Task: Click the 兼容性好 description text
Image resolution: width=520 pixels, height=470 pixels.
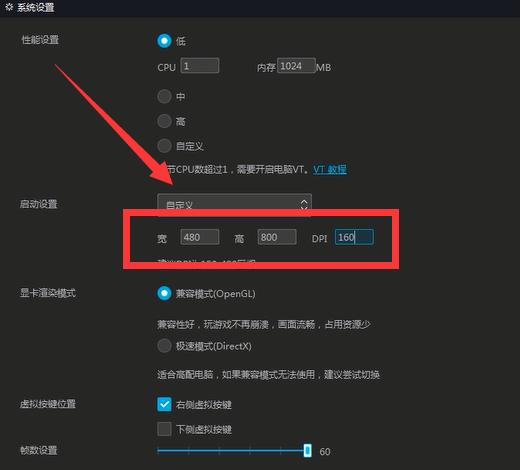Action: click(x=264, y=324)
